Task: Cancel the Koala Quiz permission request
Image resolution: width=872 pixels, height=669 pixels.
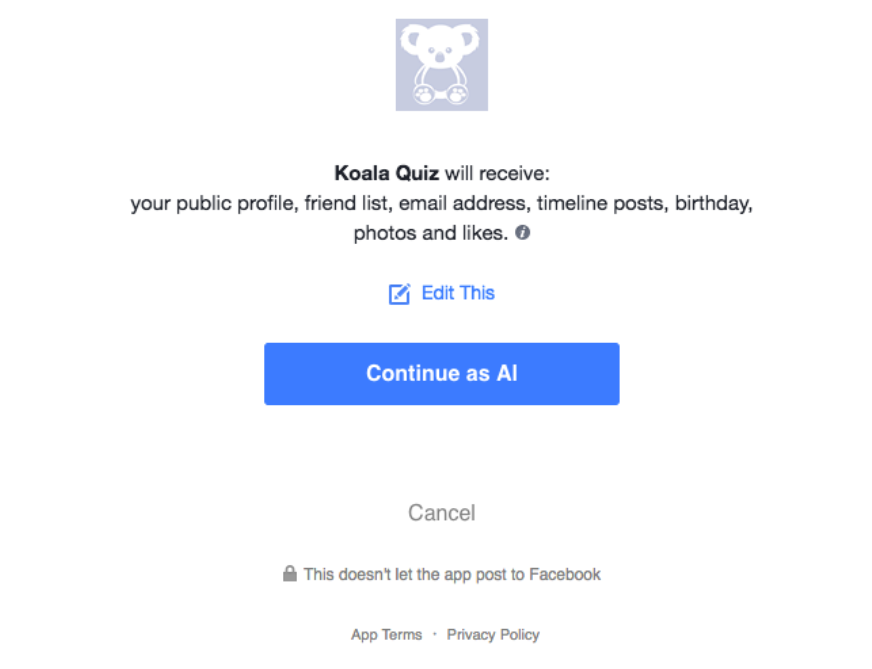Action: (441, 513)
